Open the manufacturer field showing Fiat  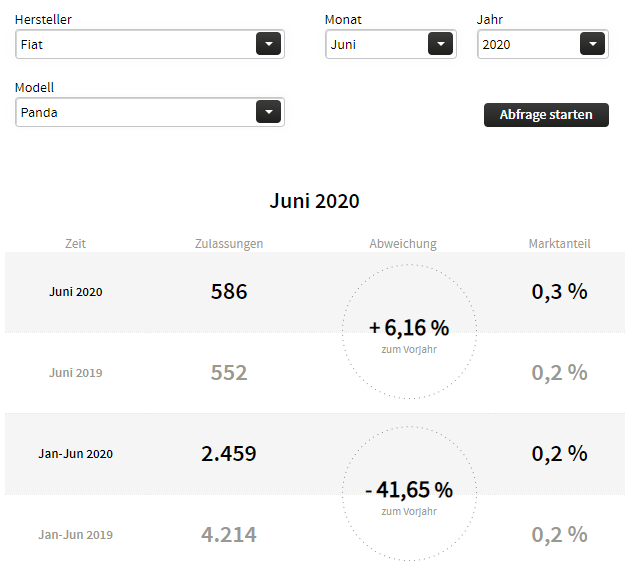pyautogui.click(x=136, y=44)
